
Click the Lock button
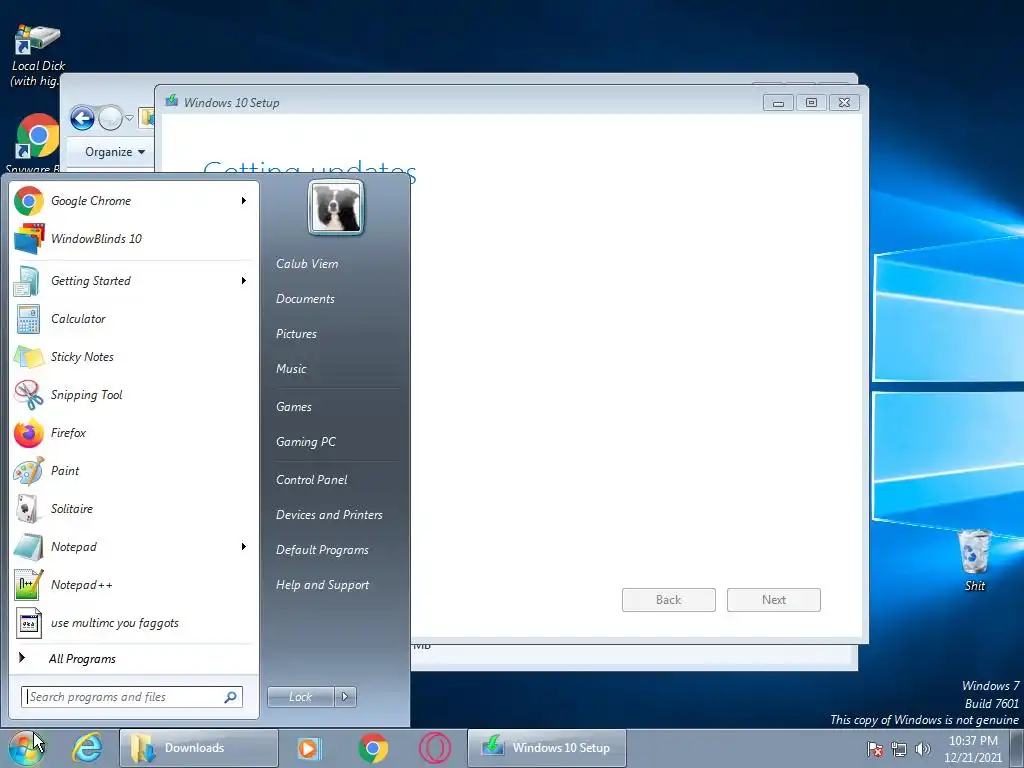(x=301, y=697)
